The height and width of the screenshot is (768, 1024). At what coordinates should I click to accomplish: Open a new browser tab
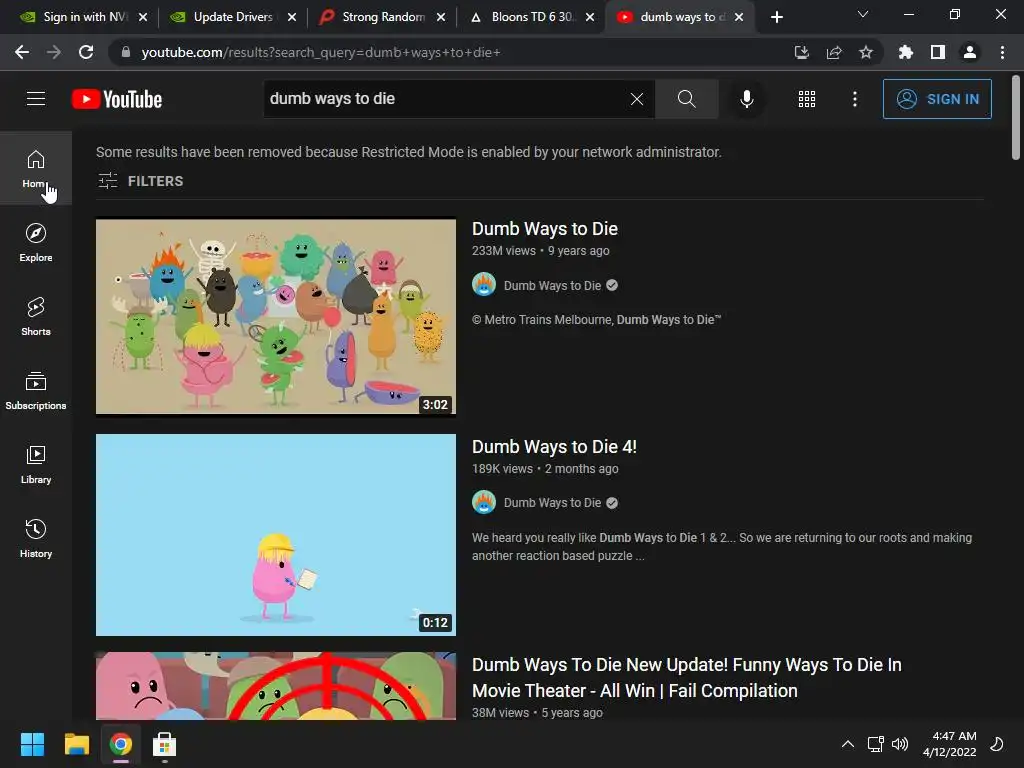tap(776, 17)
